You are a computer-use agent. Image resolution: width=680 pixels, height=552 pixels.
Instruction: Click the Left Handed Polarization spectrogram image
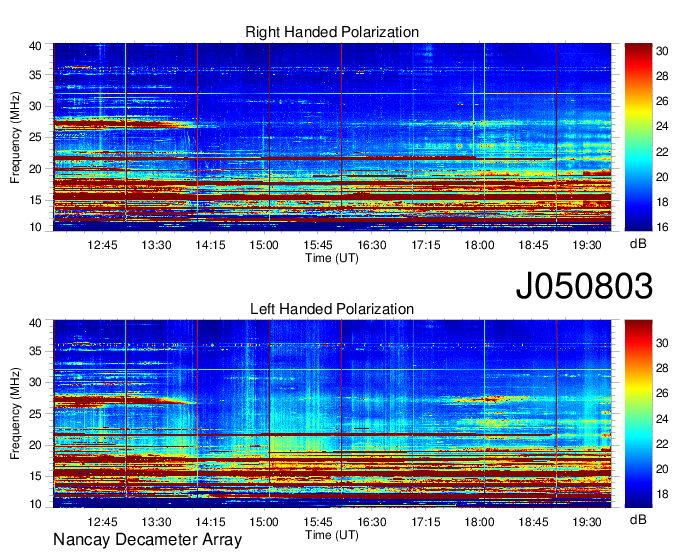[x=332, y=414]
